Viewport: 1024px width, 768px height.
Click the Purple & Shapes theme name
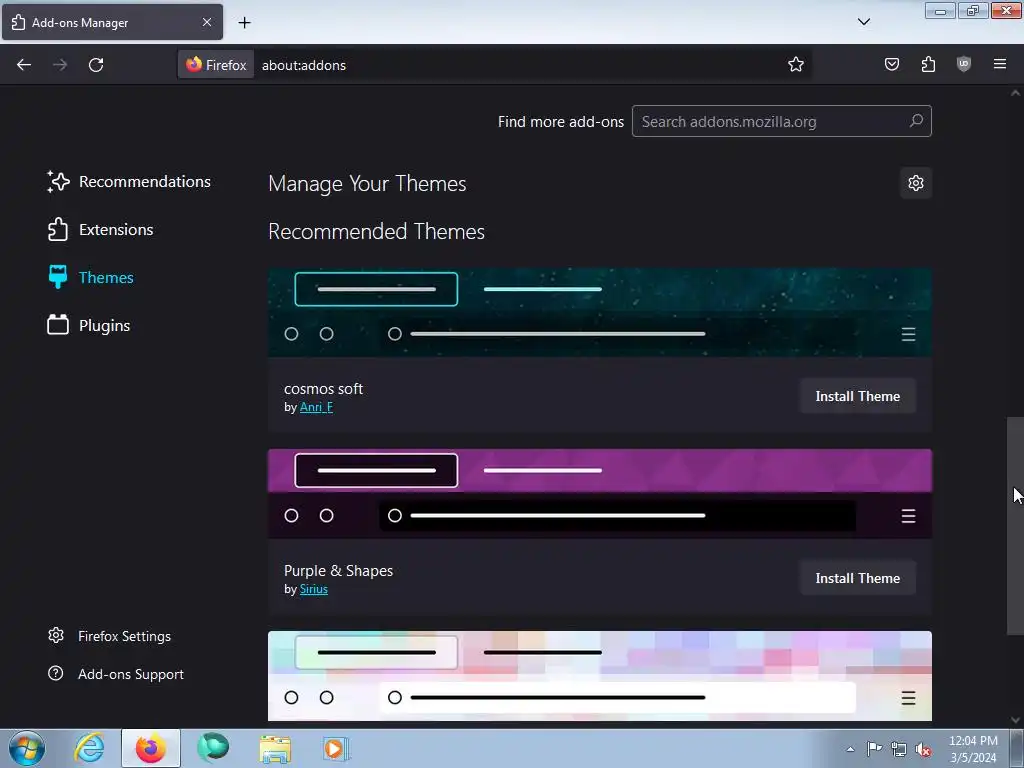338,571
